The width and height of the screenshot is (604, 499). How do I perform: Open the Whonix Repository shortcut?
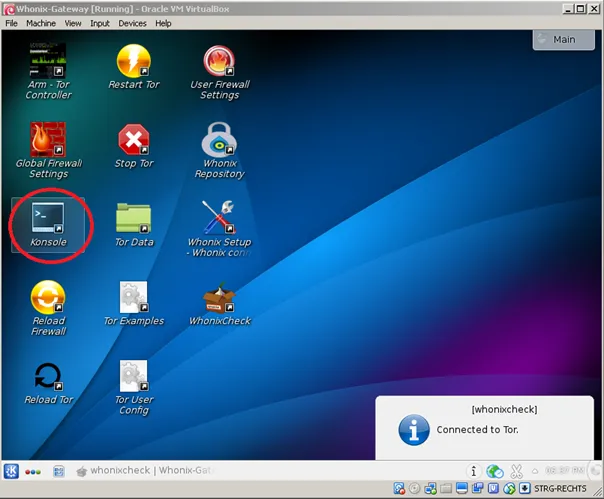220,150
